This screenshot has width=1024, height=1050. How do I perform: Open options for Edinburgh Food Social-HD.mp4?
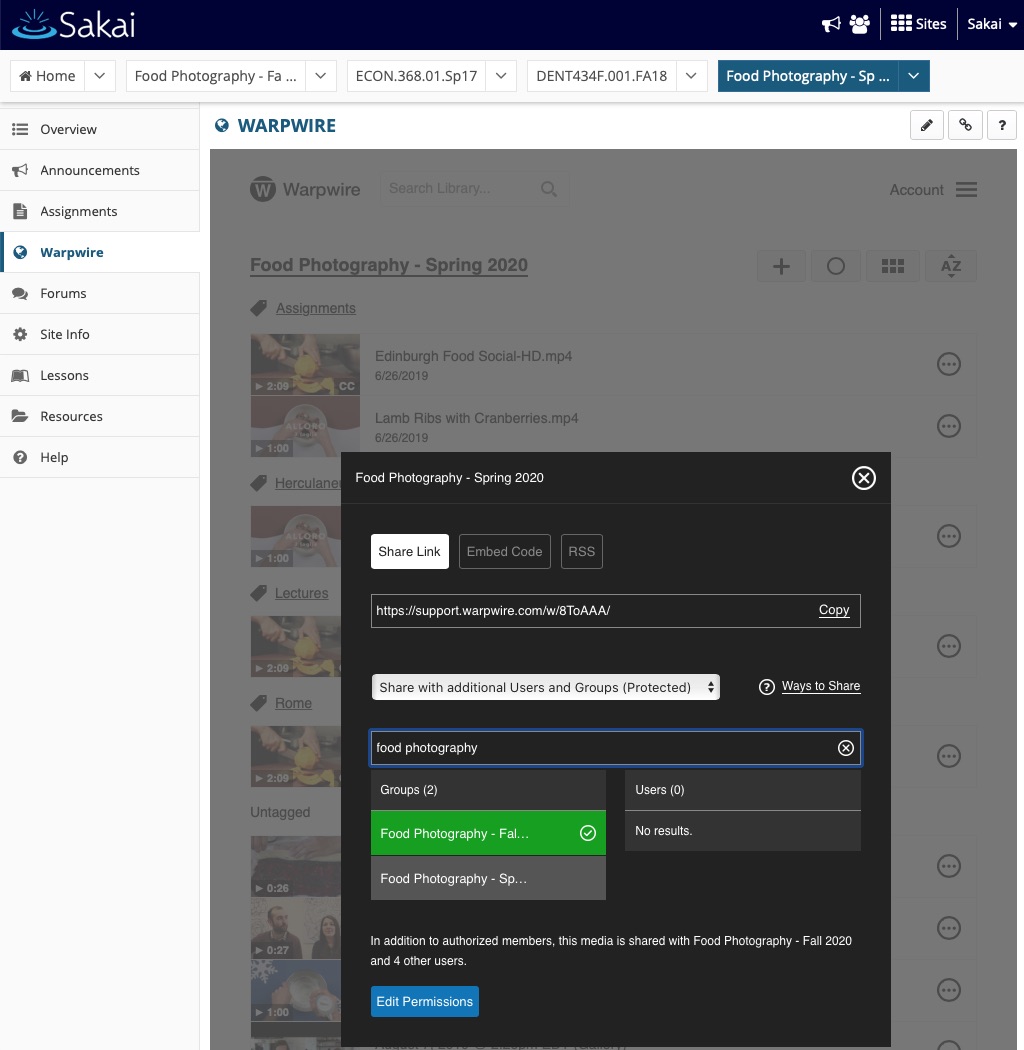click(949, 364)
